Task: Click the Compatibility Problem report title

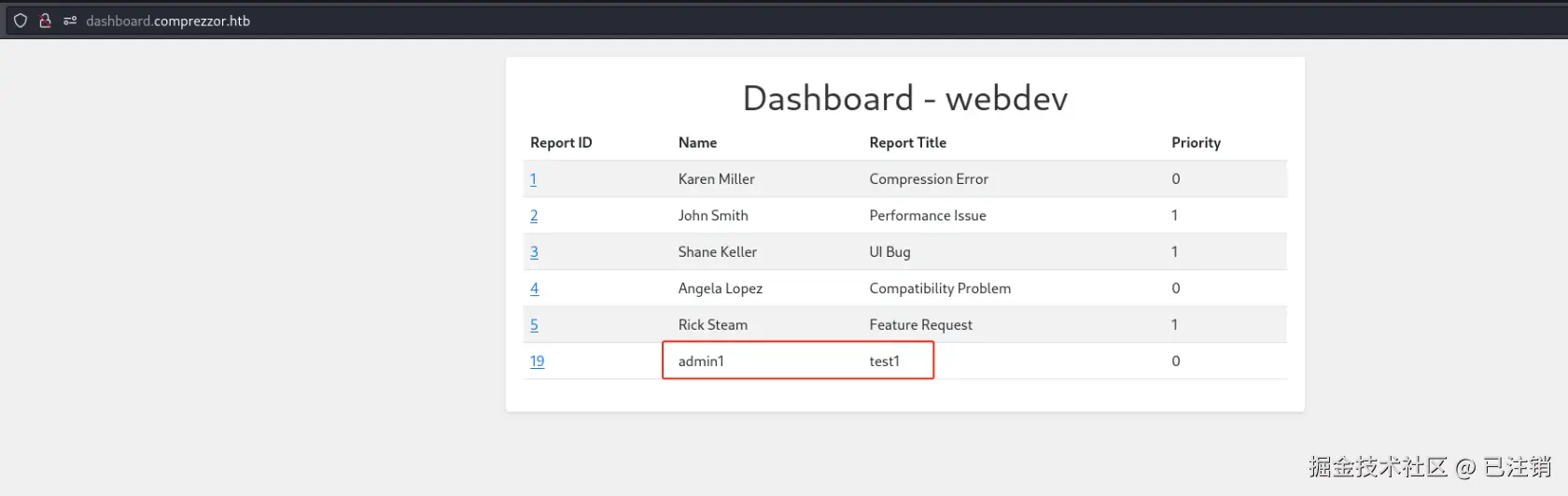Action: (940, 289)
